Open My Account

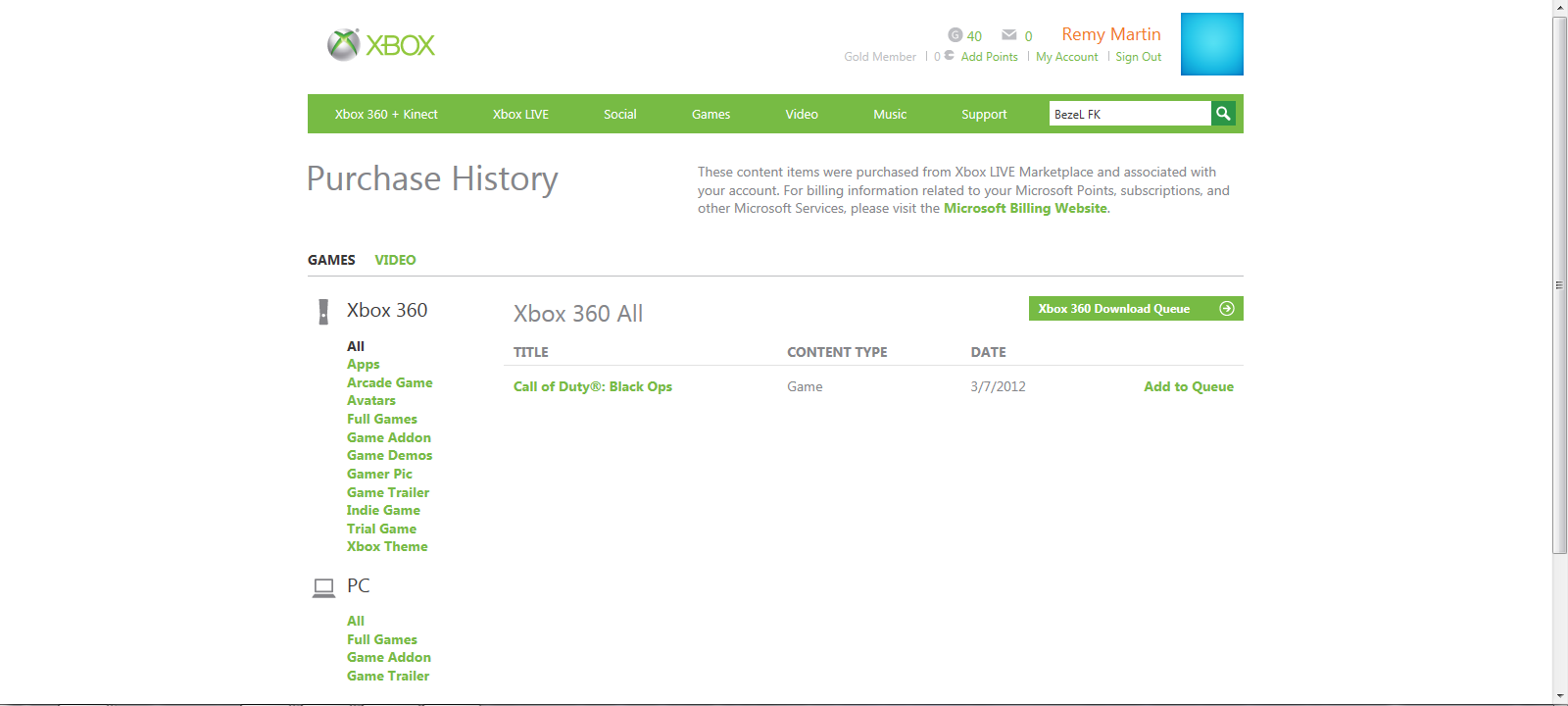pyautogui.click(x=1067, y=57)
